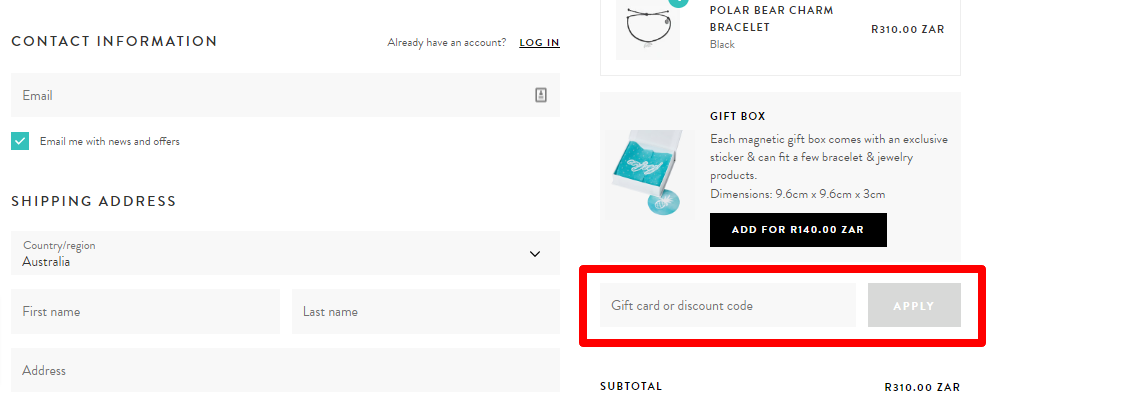The height and width of the screenshot is (404, 1130).
Task: Click the Polar Bear bracelet thumbnail
Action: 647,28
